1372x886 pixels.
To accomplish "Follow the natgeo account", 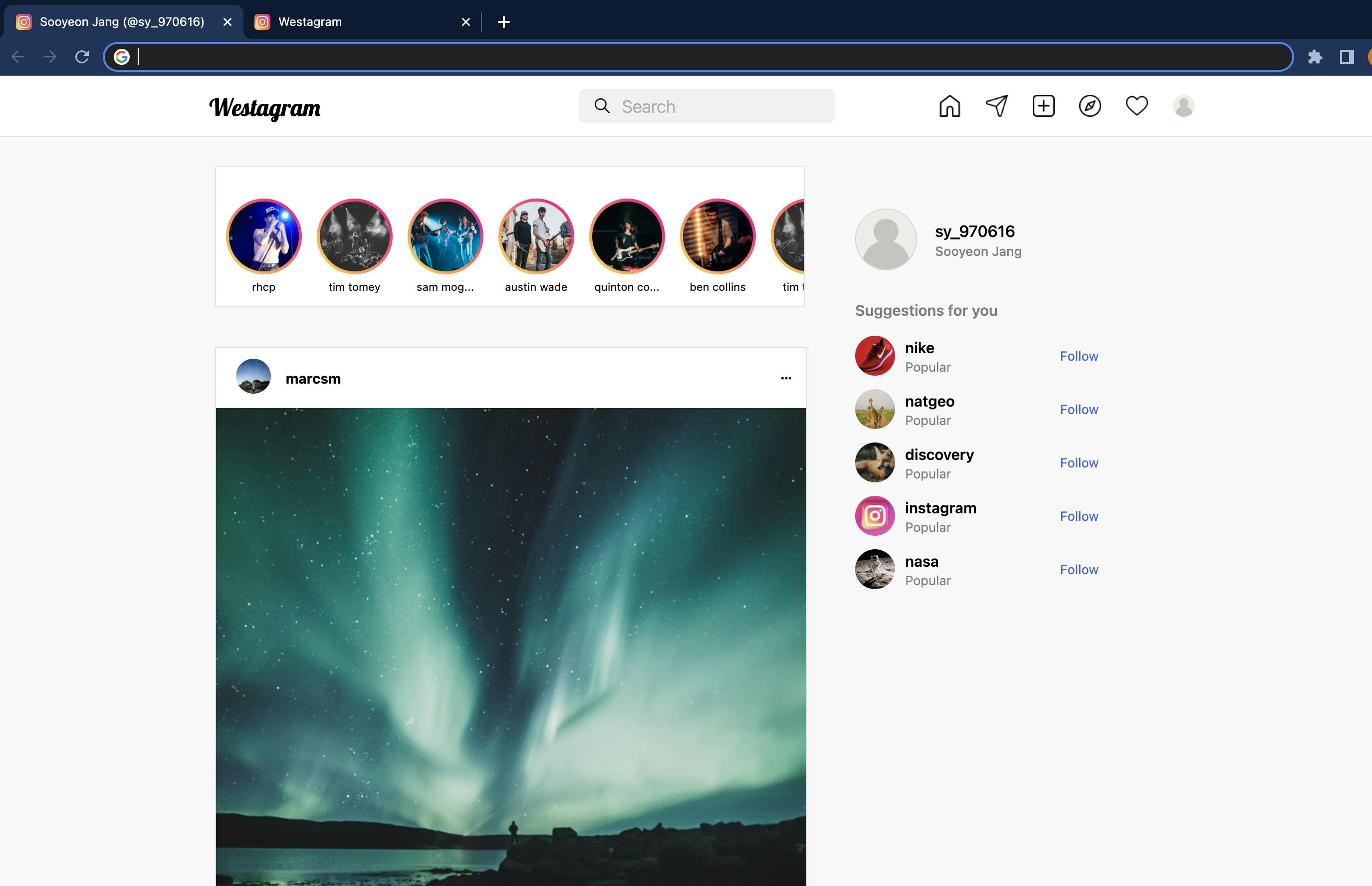I will click(x=1079, y=410).
